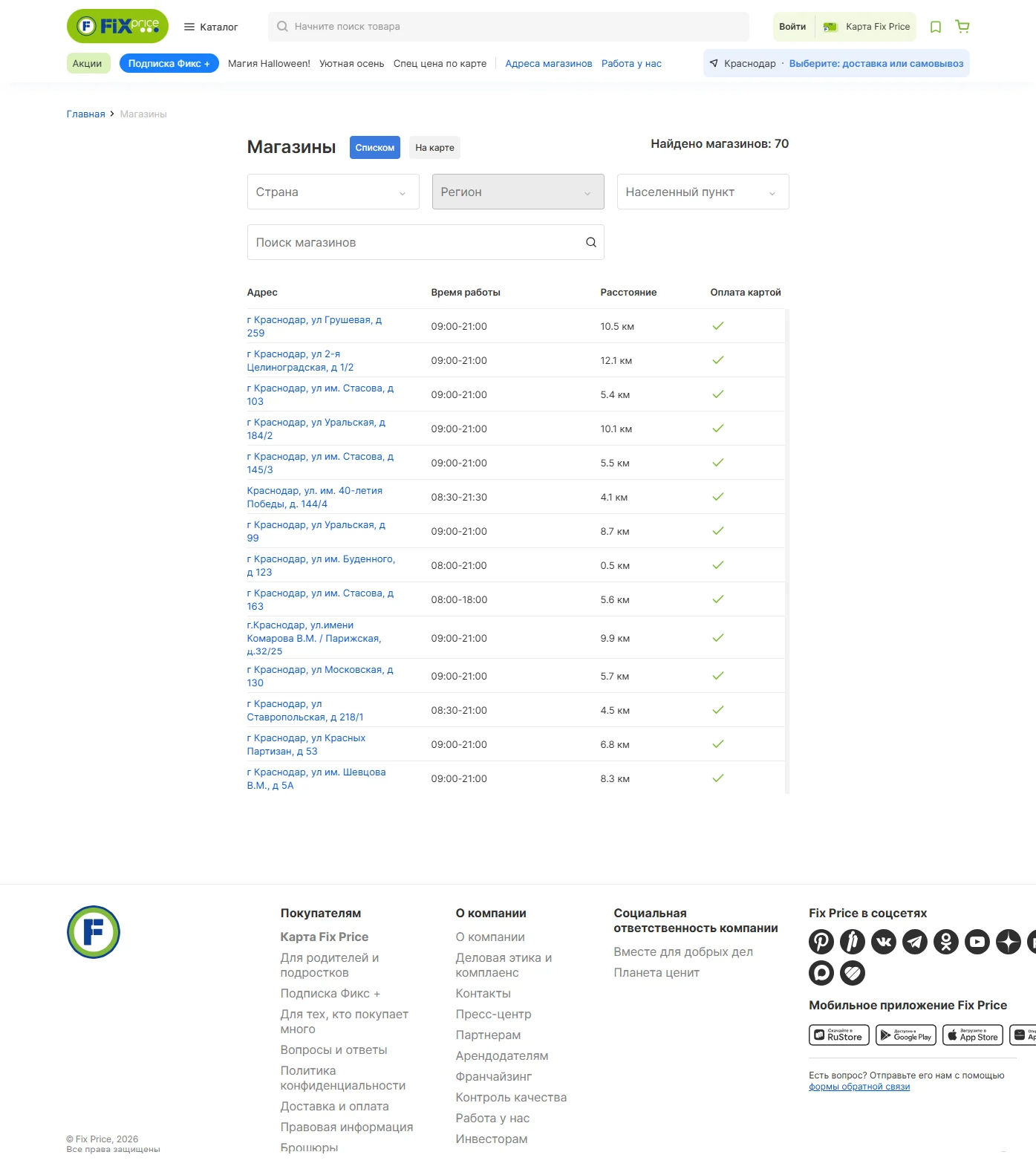Open the VK social network icon
The width and height of the screenshot is (1036, 1172).
884,942
